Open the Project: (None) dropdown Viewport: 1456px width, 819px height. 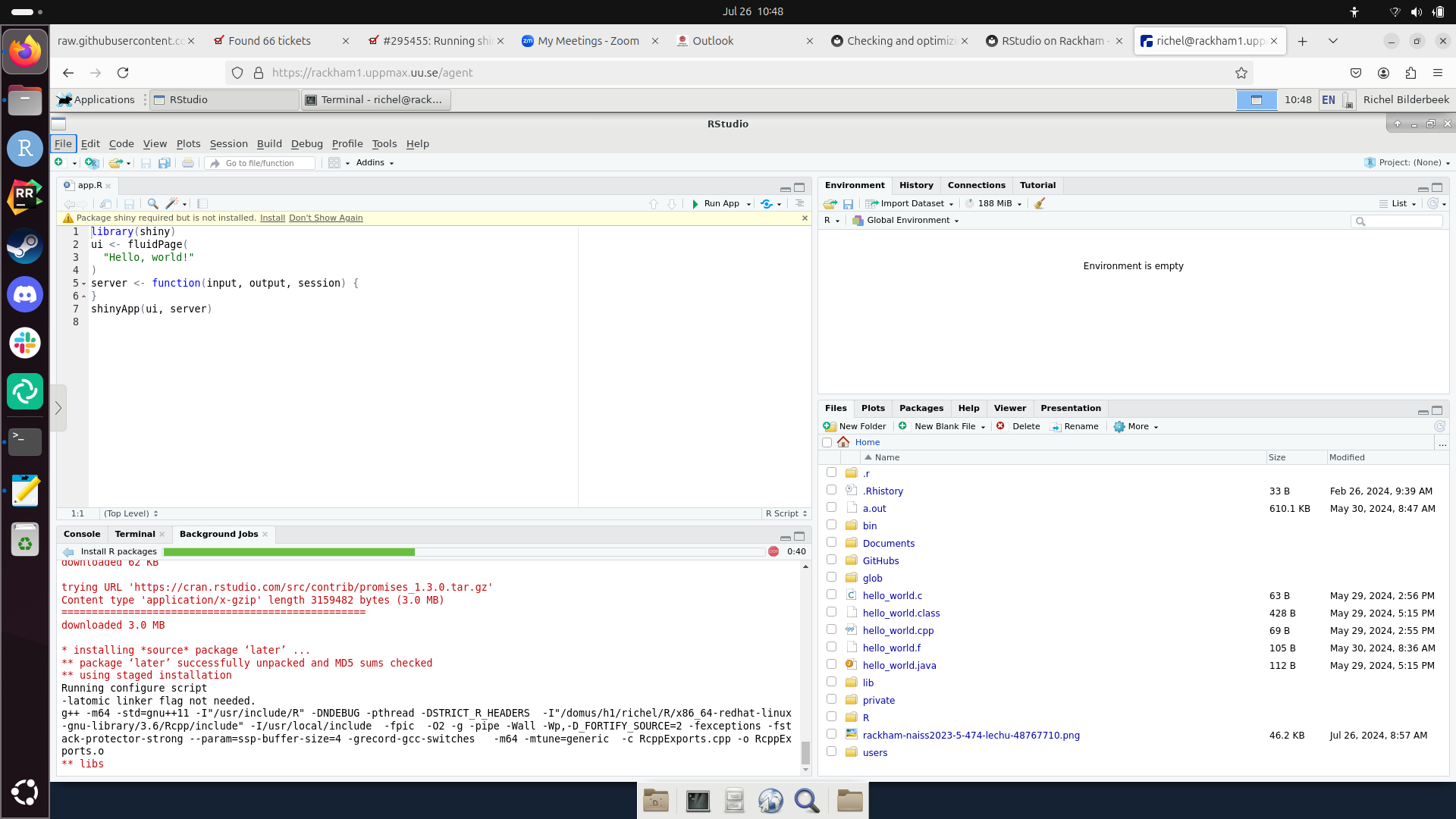pyautogui.click(x=1407, y=162)
